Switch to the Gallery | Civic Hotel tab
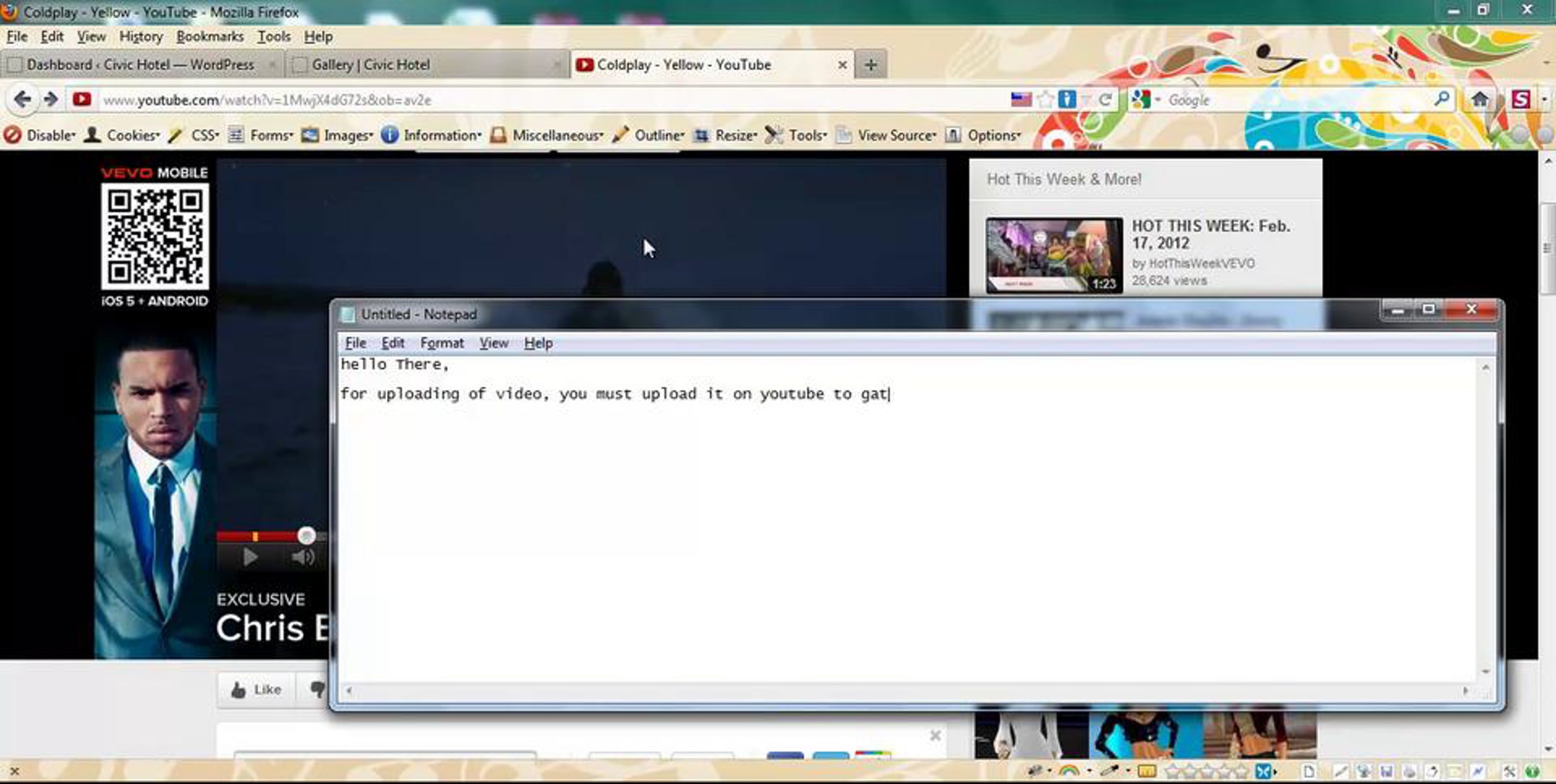Screen dimensions: 1556x784 coord(427,65)
